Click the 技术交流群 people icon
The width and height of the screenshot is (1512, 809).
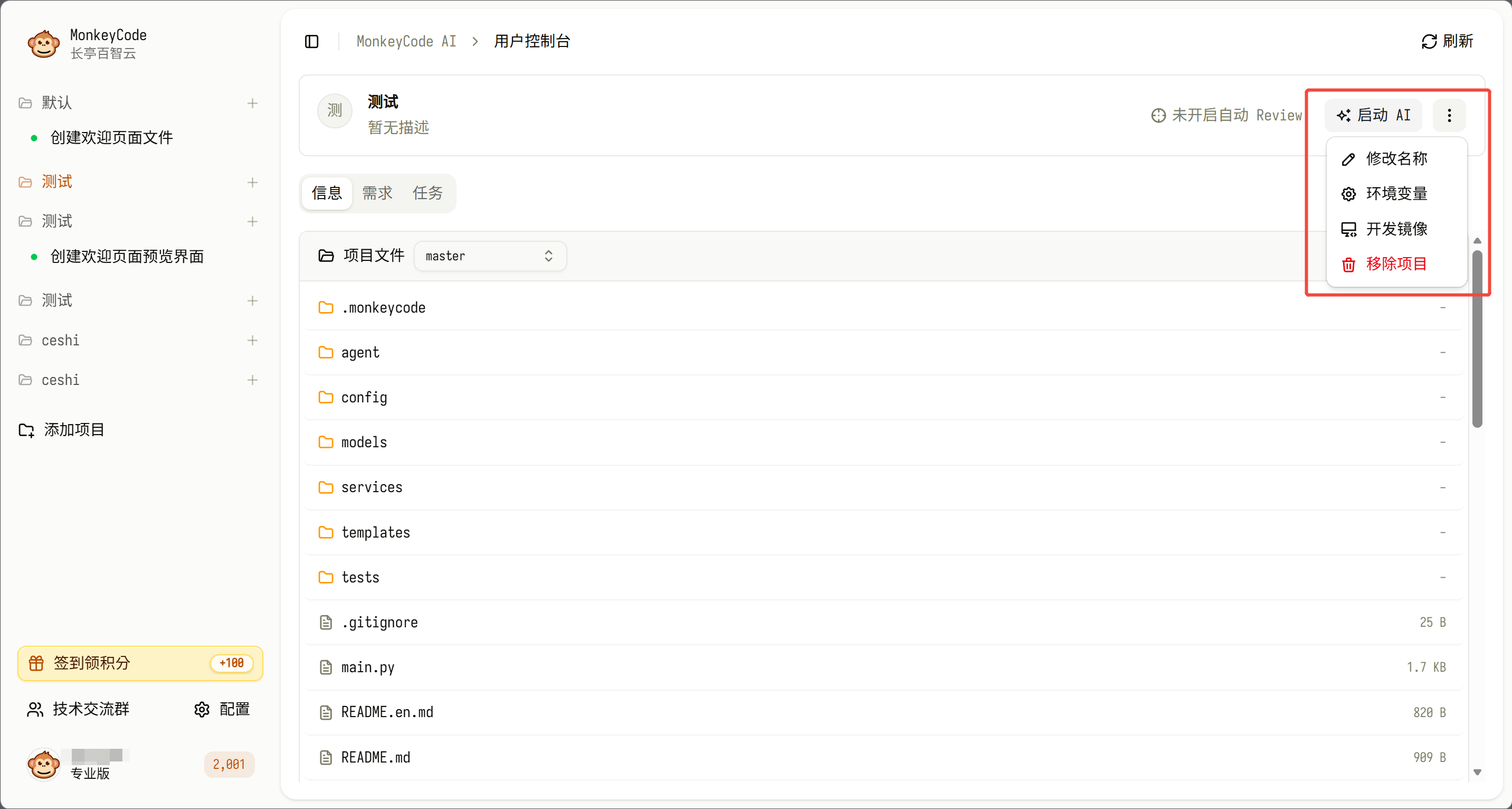[35, 709]
